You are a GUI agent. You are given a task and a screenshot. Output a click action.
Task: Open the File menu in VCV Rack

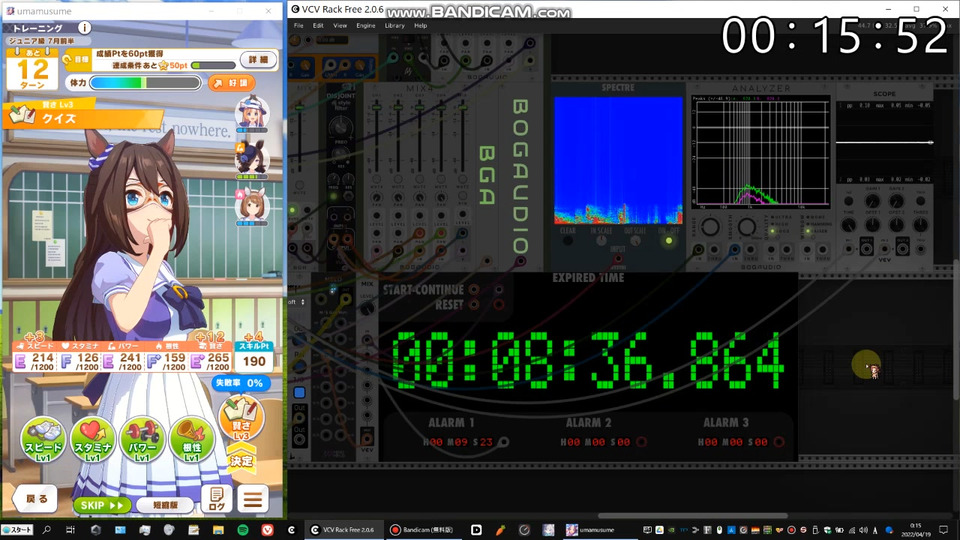click(x=299, y=26)
